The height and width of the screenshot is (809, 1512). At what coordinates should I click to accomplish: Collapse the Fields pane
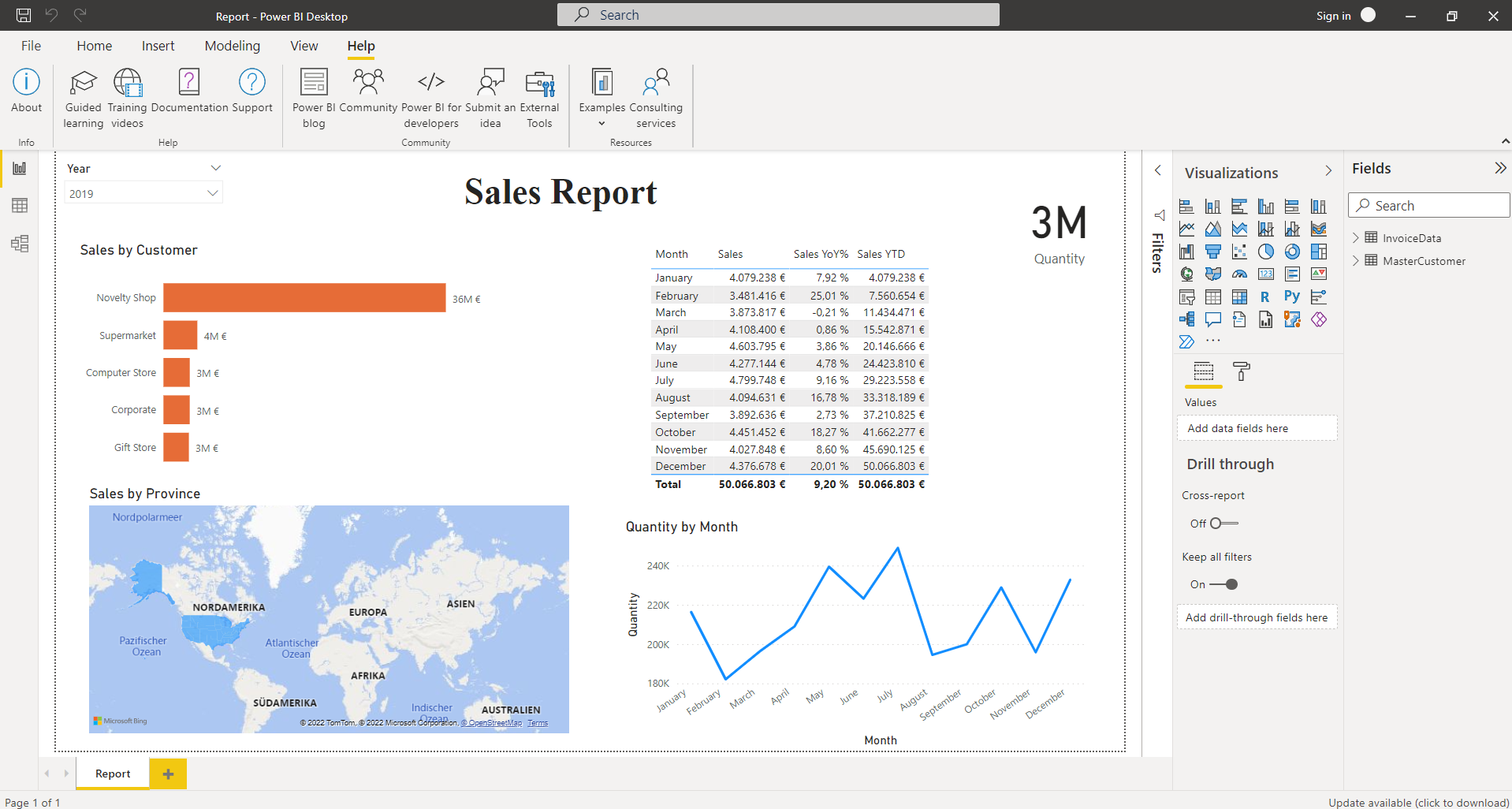click(1500, 168)
